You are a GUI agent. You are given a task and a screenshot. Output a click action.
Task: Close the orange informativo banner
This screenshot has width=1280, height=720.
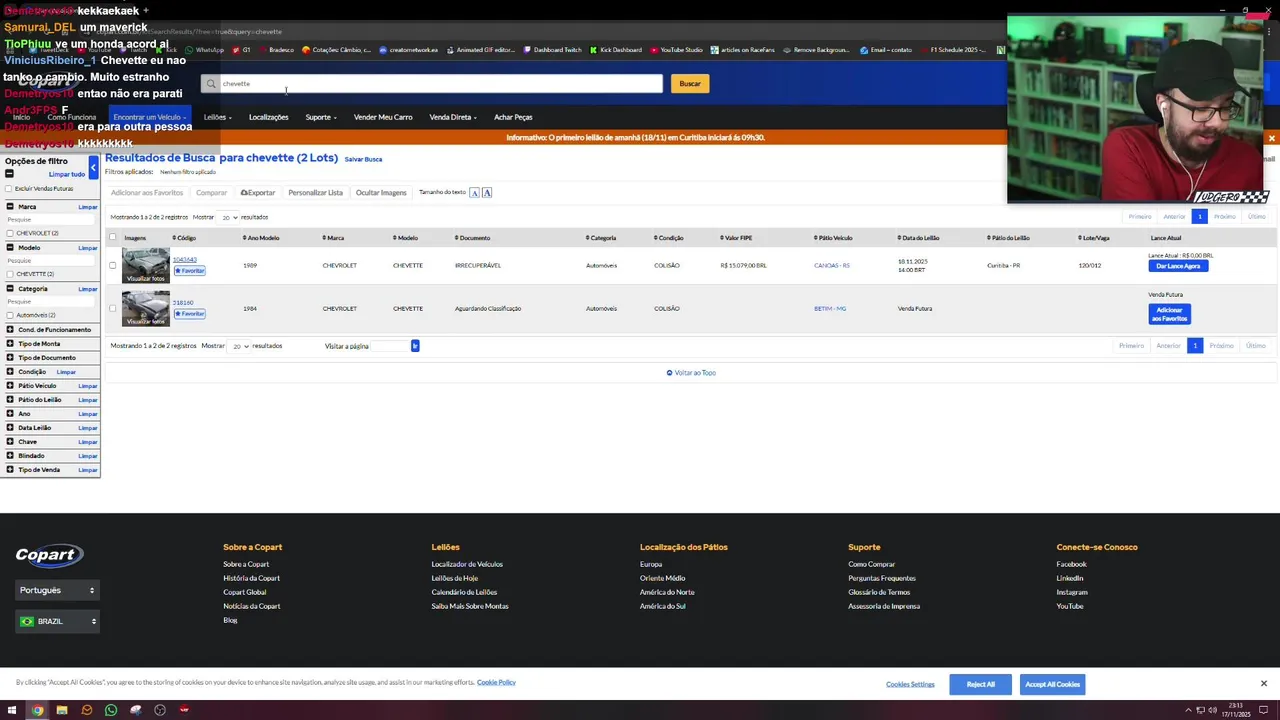pos(1271,138)
